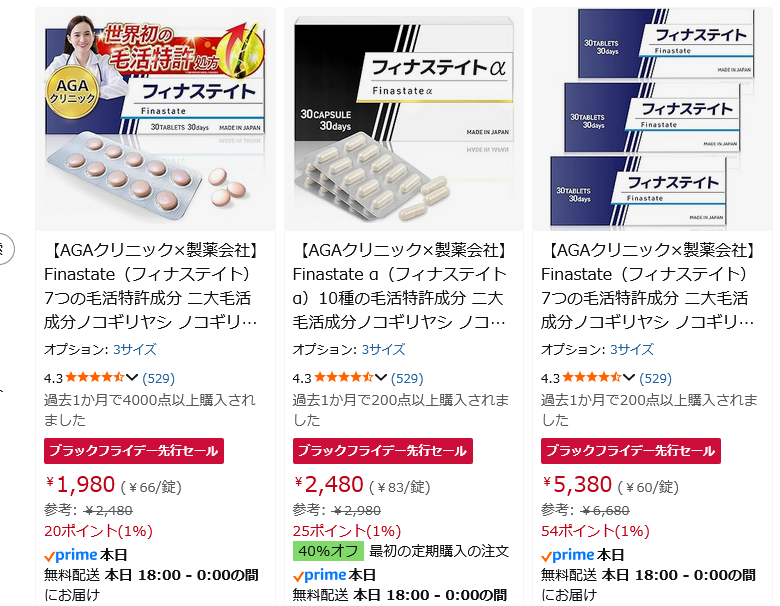The width and height of the screenshot is (780, 606).
Task: Open the first product's 529 reviews link
Action: [x=159, y=379]
